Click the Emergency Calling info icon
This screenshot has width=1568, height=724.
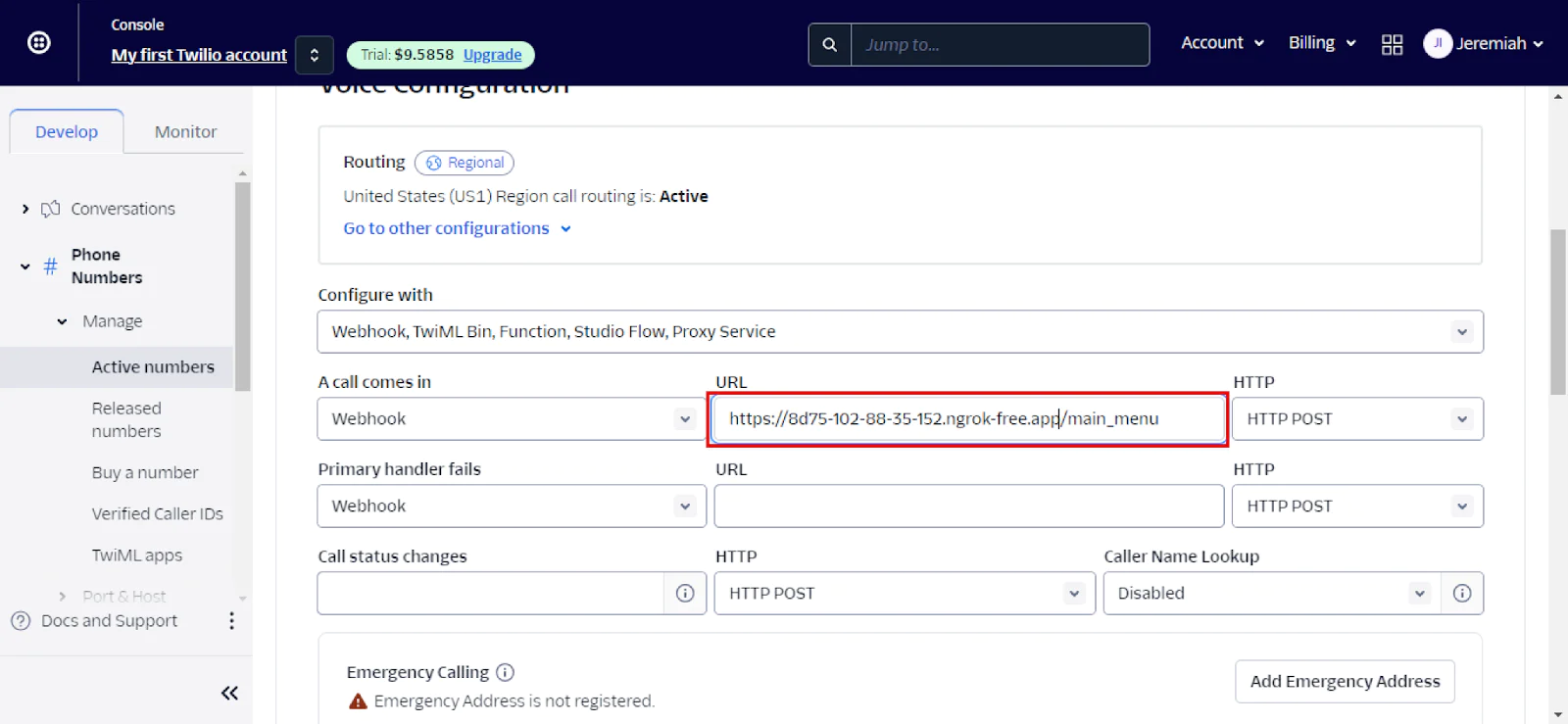[505, 672]
